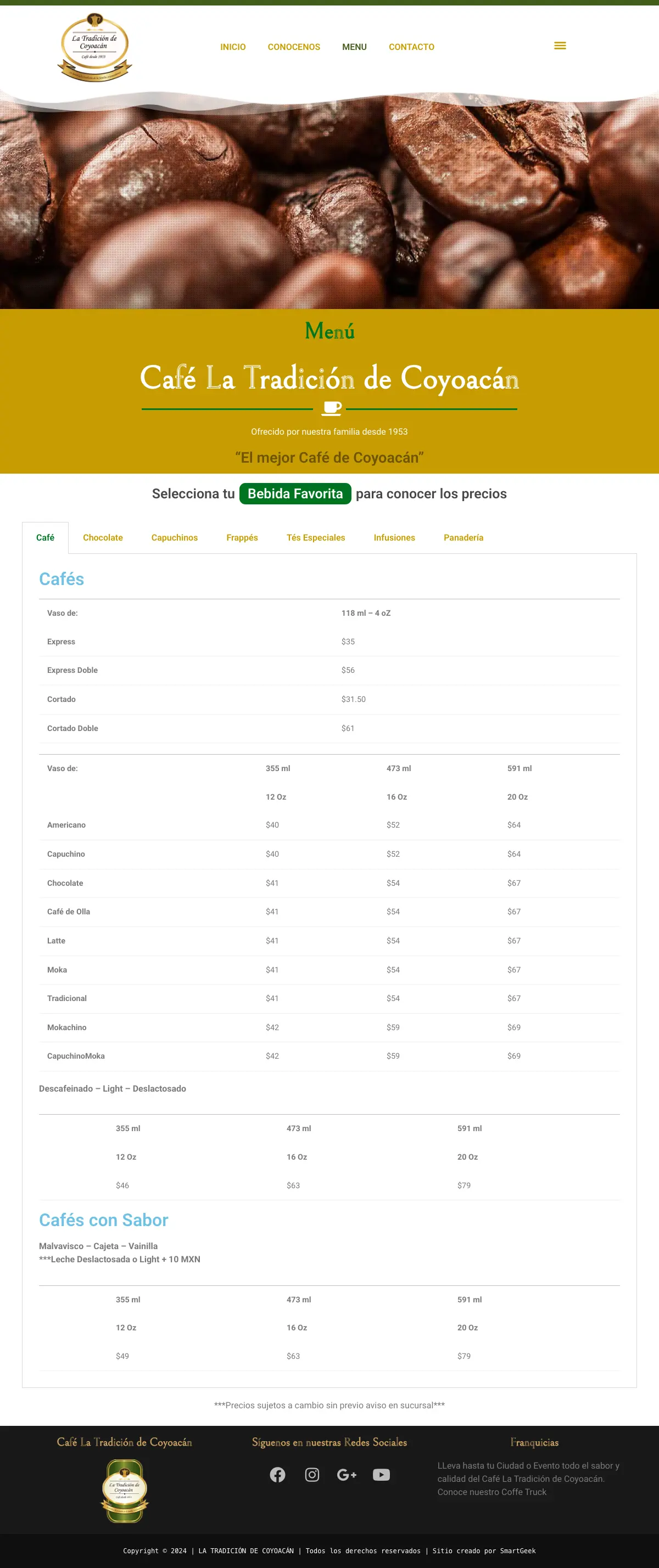
Task: Click the 118 ml – 4 oZ size header
Action: coord(366,613)
